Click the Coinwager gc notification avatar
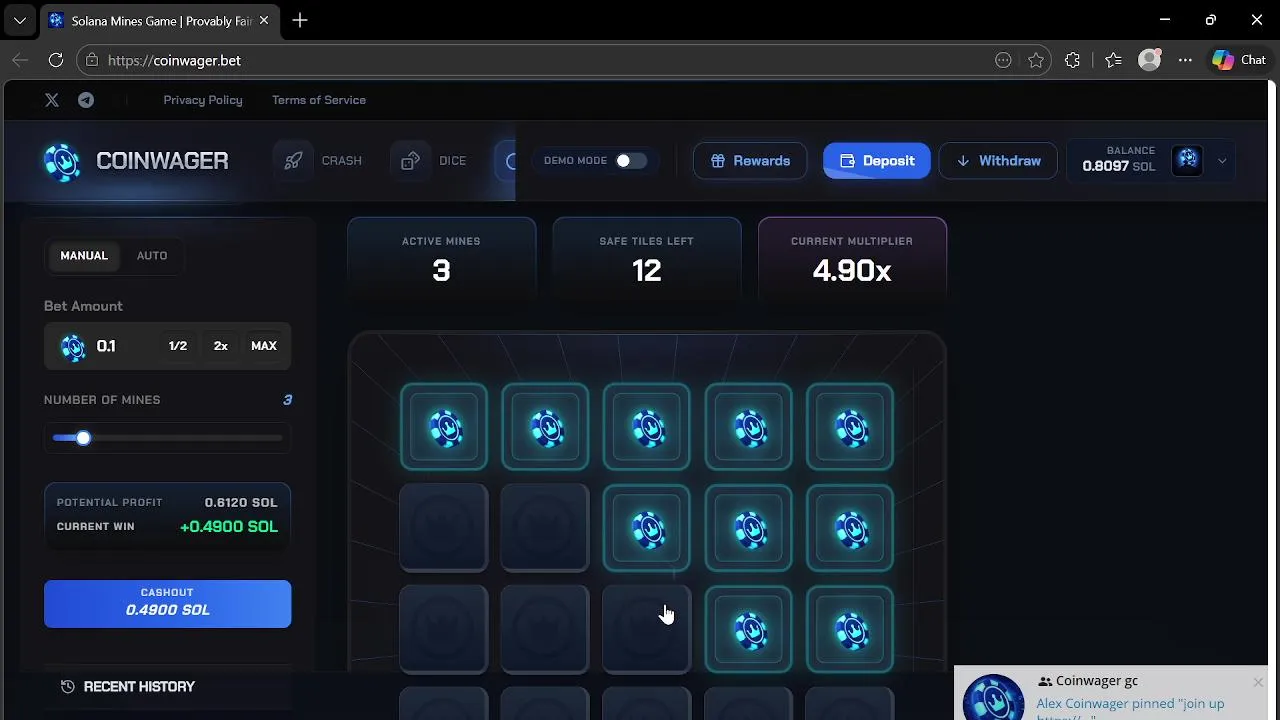The width and height of the screenshot is (1280, 720). point(993,698)
